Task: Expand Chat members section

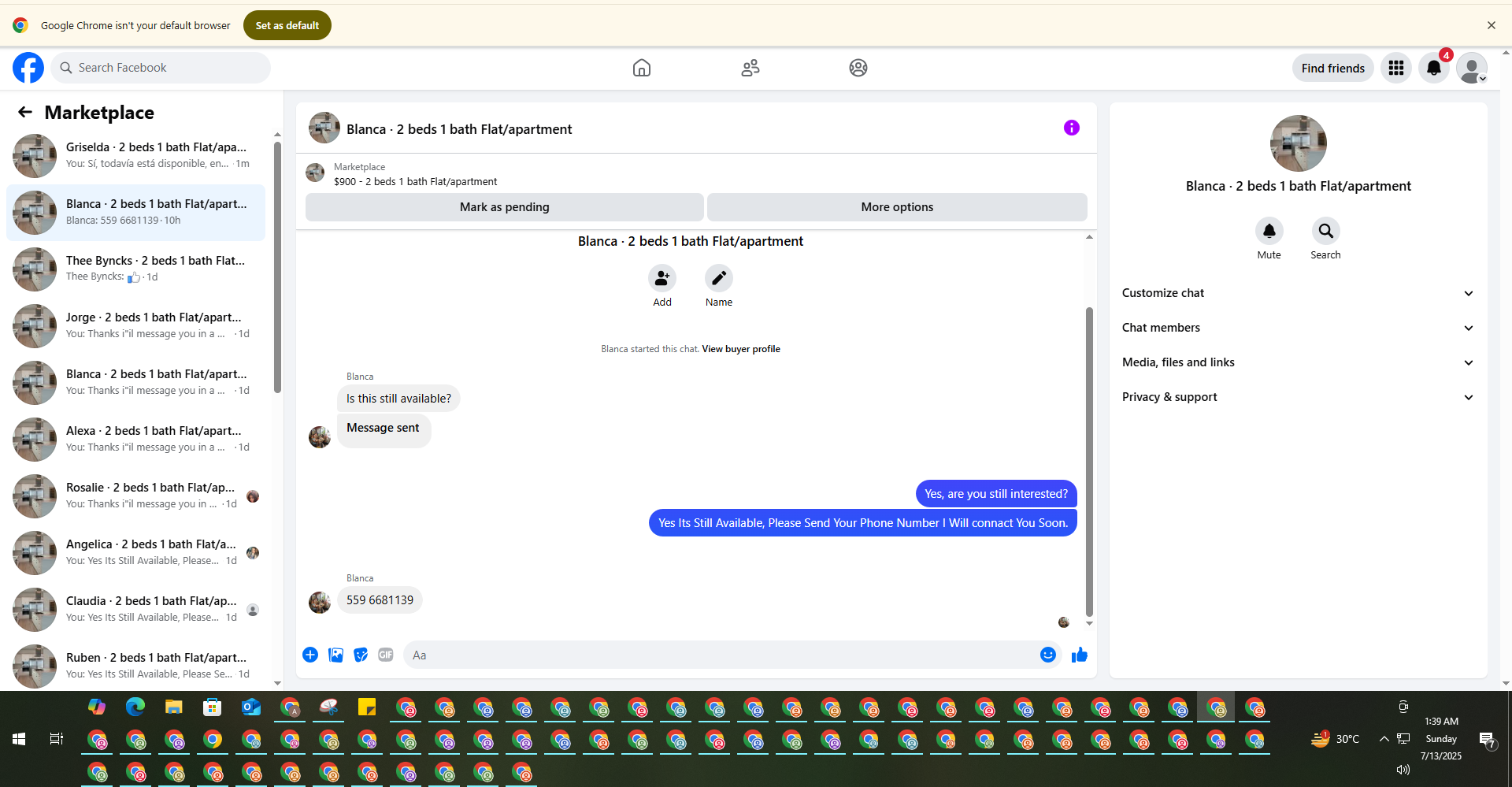Action: 1299,328
